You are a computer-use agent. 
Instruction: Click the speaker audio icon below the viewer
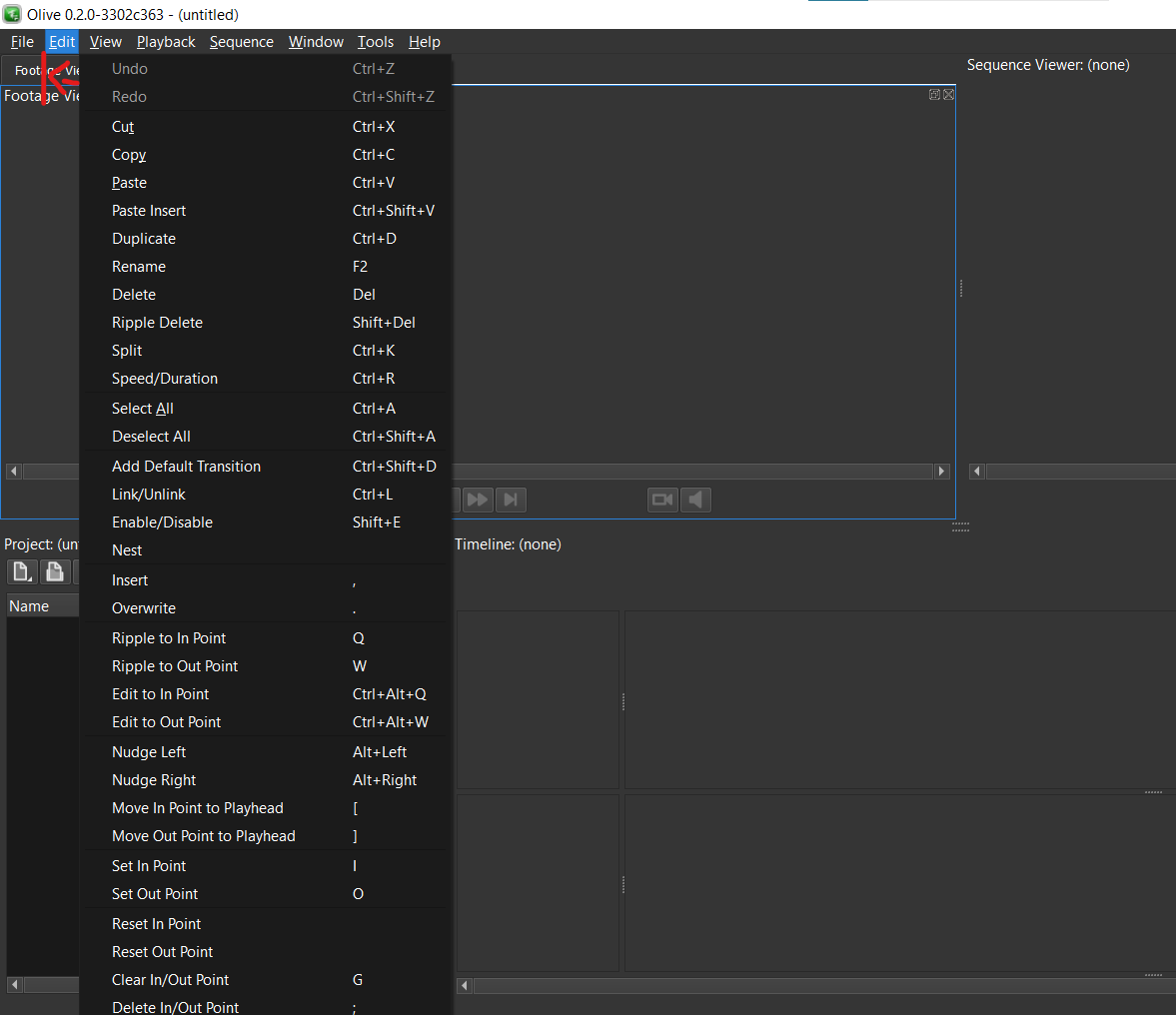[x=695, y=500]
